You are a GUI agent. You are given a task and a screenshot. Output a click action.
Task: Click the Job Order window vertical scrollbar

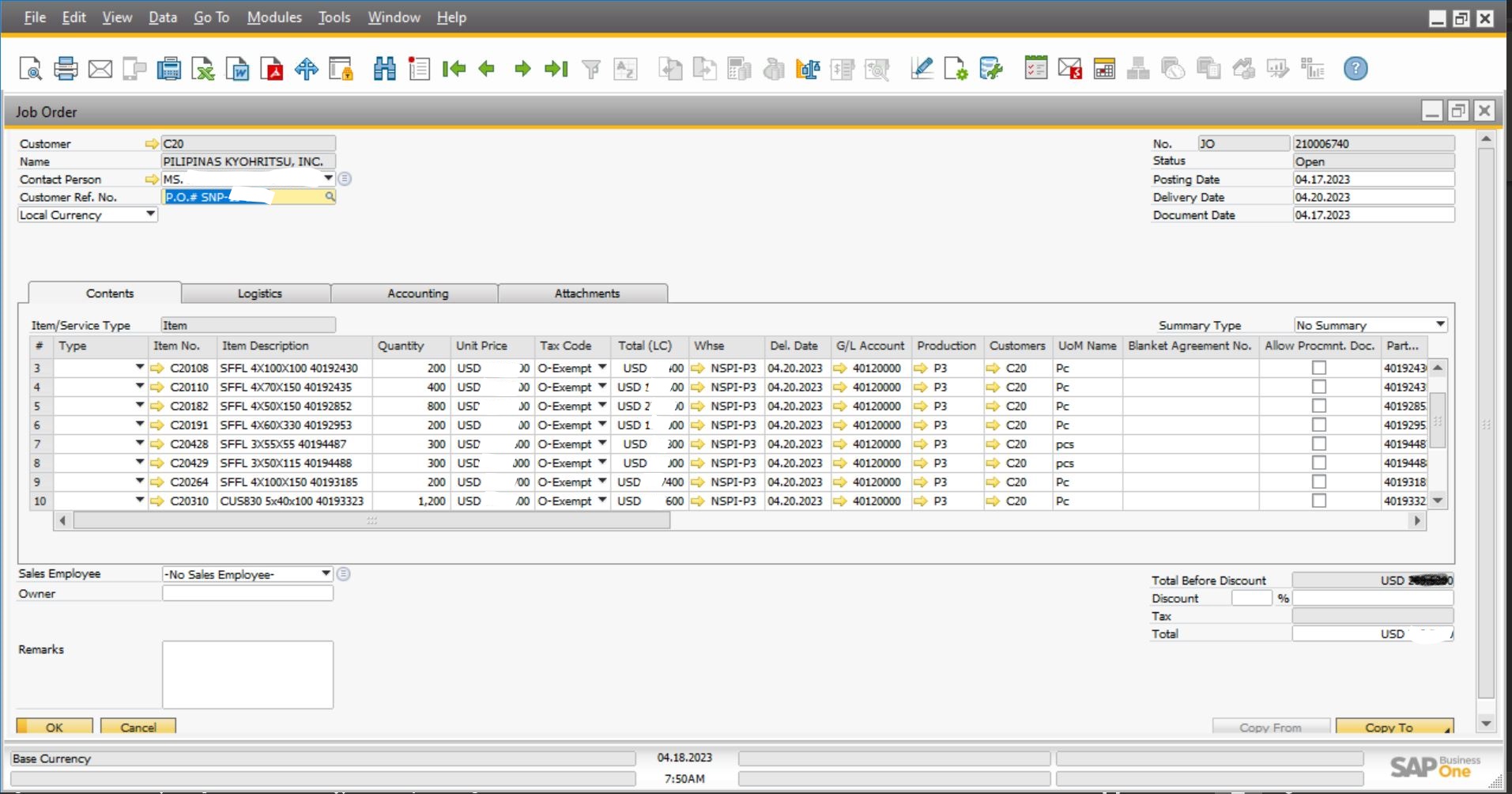pos(1486,423)
